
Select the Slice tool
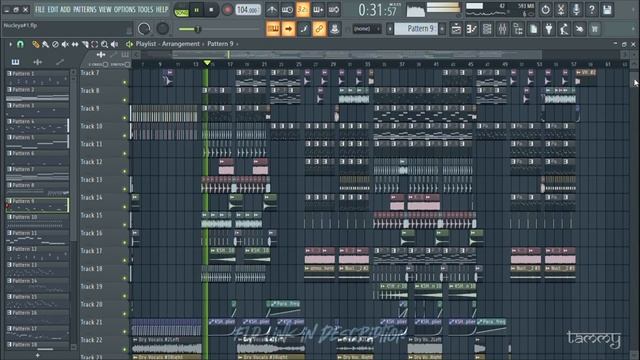[85, 44]
